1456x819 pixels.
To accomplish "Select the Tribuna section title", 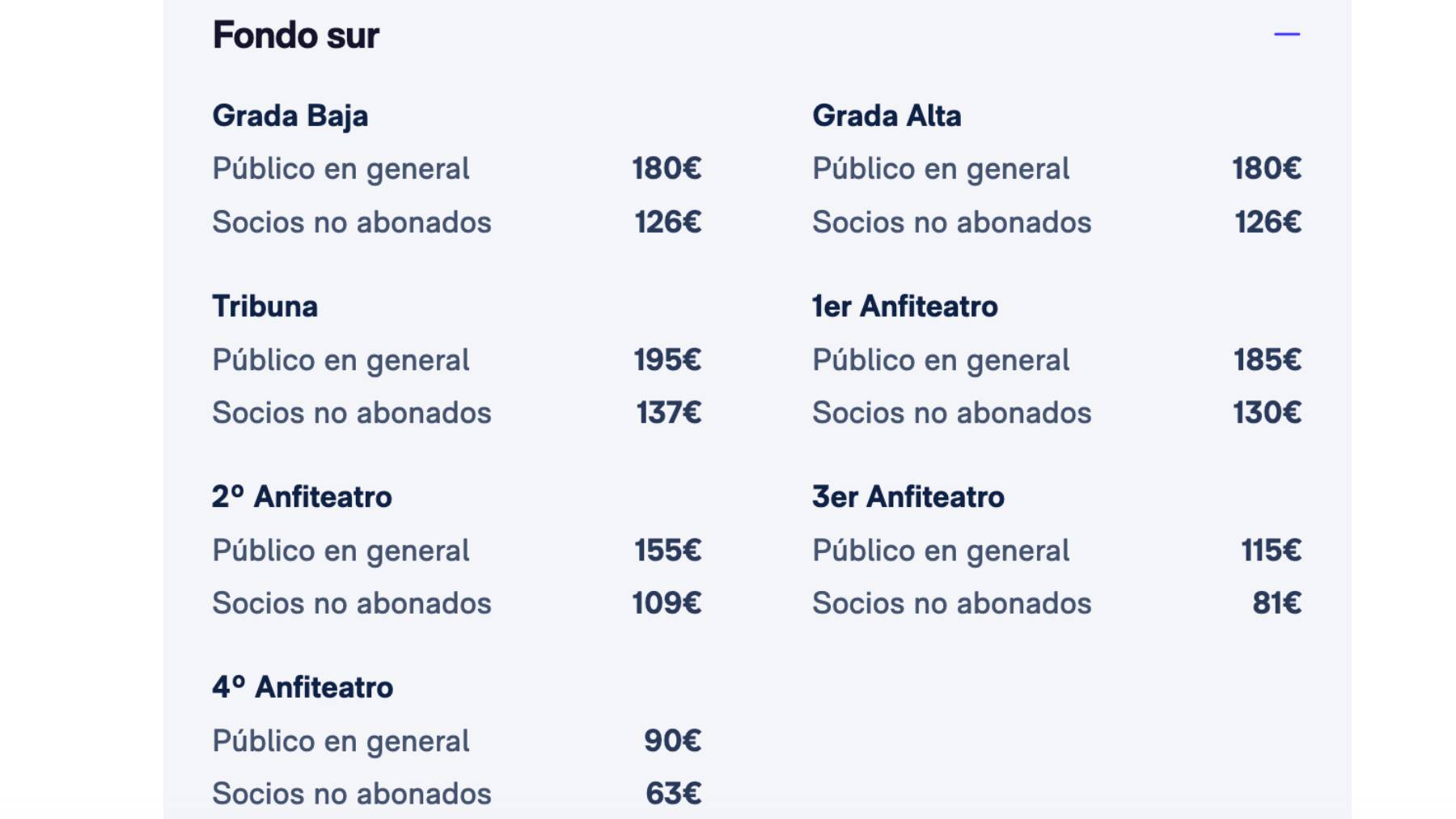I will click(x=265, y=306).
